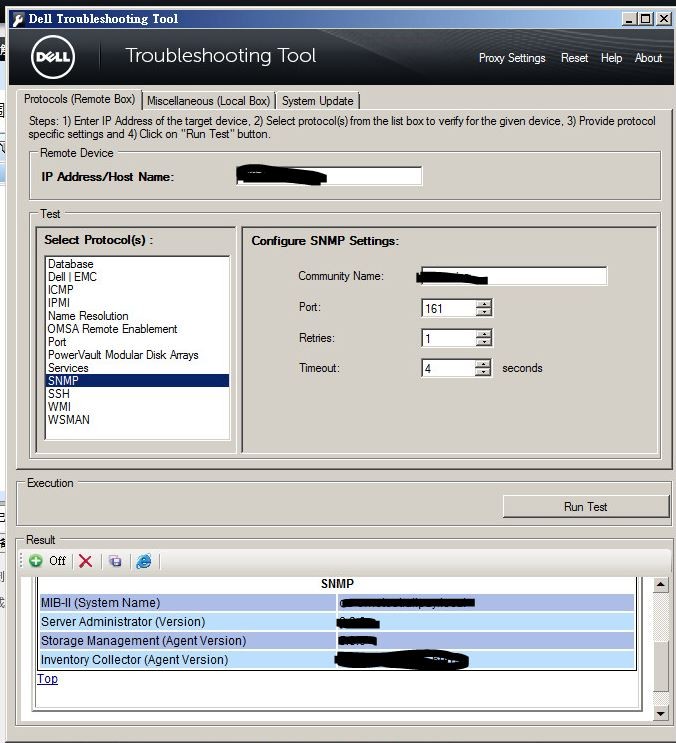Image resolution: width=676 pixels, height=743 pixels.
Task: Decrease Retries with the down arrow
Action: [x=484, y=343]
